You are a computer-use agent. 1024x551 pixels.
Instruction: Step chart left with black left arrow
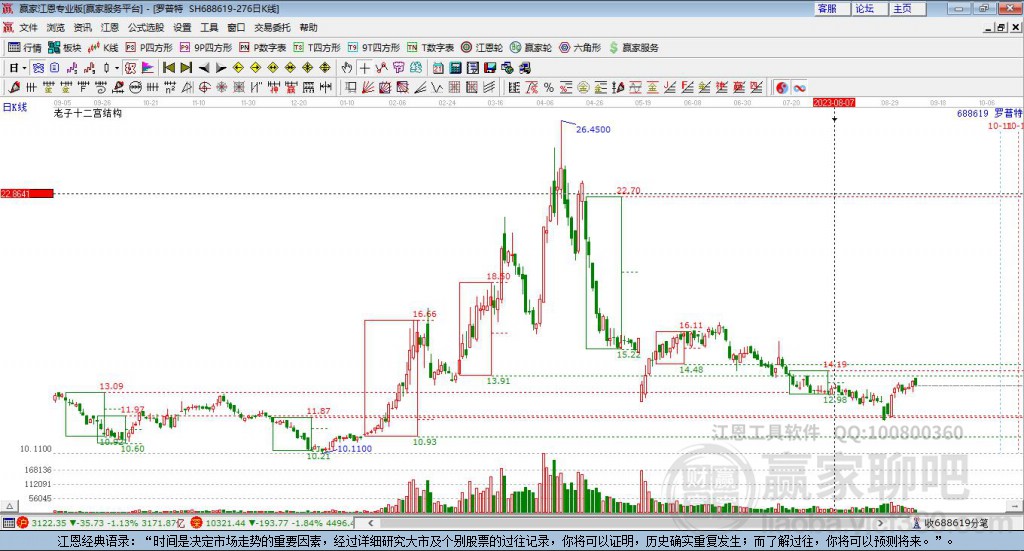(204, 68)
